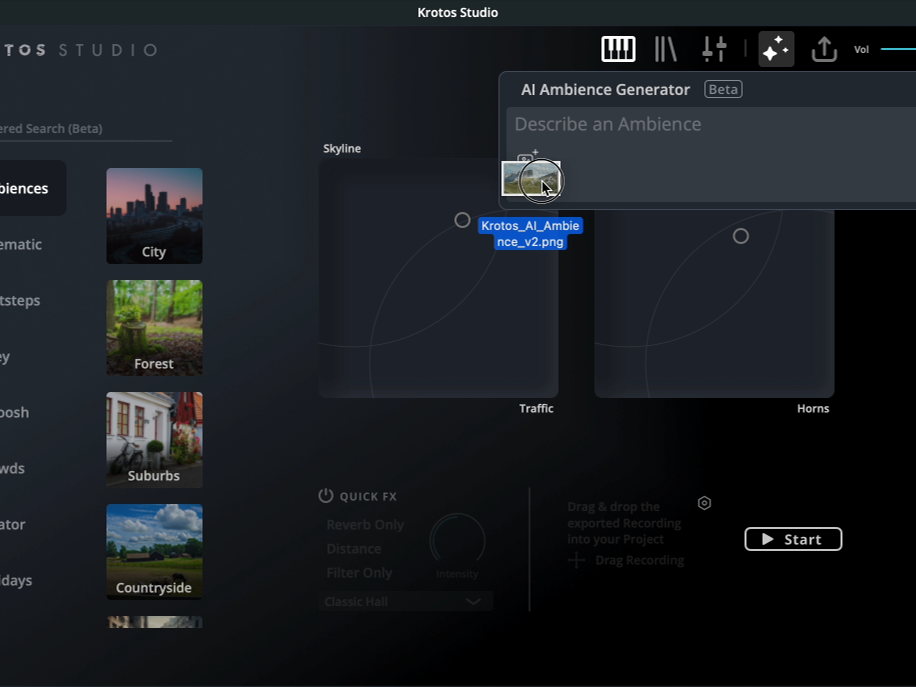The width and height of the screenshot is (916, 687).
Task: Open the library shelf icon
Action: [x=665, y=49]
